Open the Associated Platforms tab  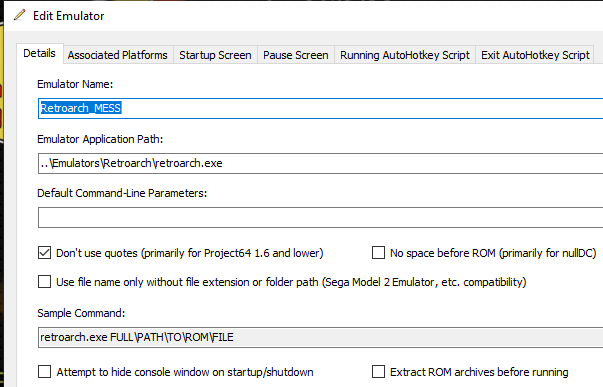[118, 55]
